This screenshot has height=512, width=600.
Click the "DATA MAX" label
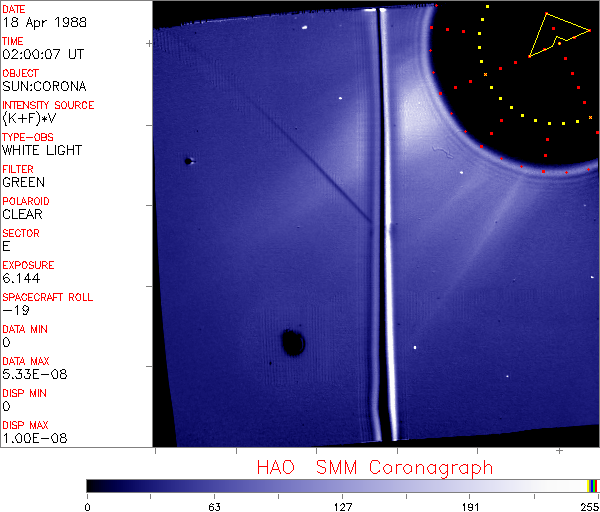click(26, 361)
